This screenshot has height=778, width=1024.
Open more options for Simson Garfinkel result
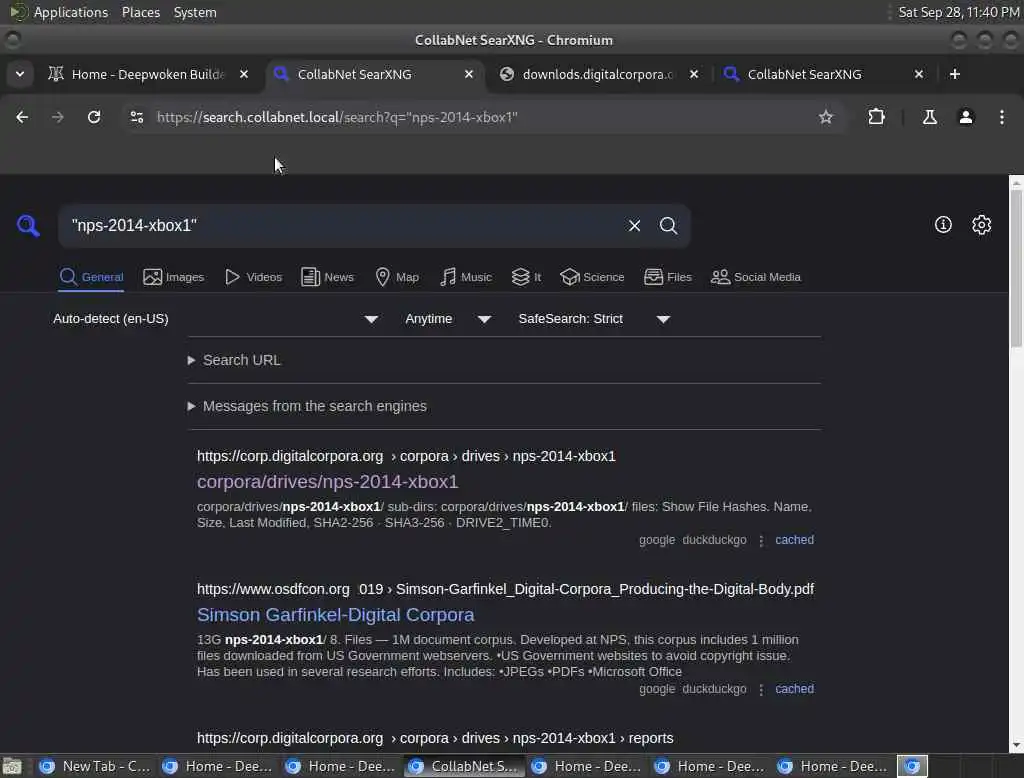761,689
